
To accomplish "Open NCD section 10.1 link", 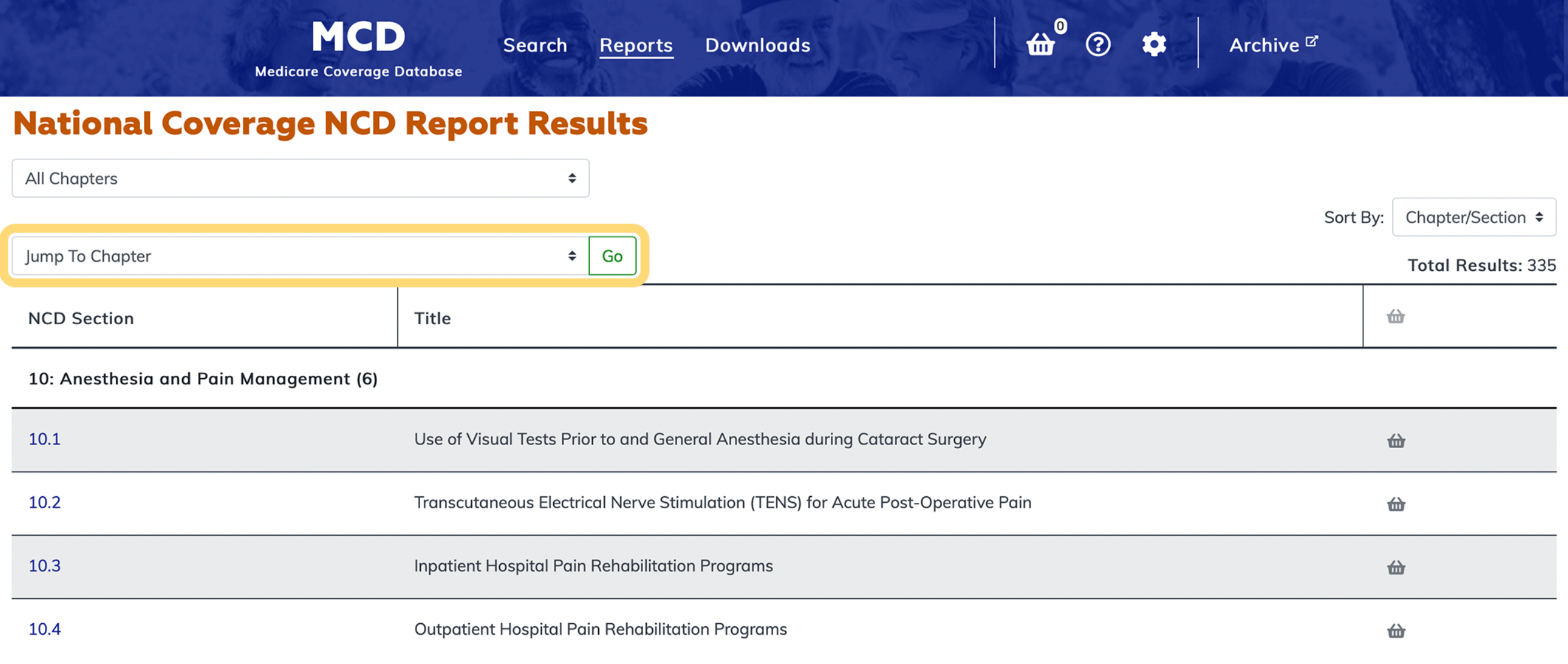I will coord(44,439).
